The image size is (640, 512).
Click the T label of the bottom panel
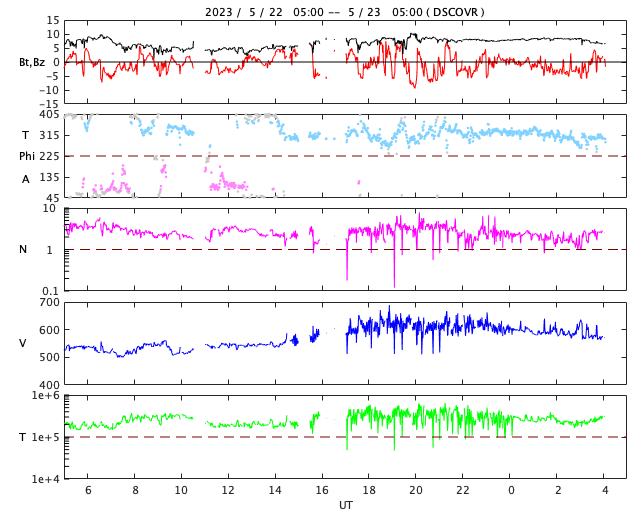coord(23,437)
